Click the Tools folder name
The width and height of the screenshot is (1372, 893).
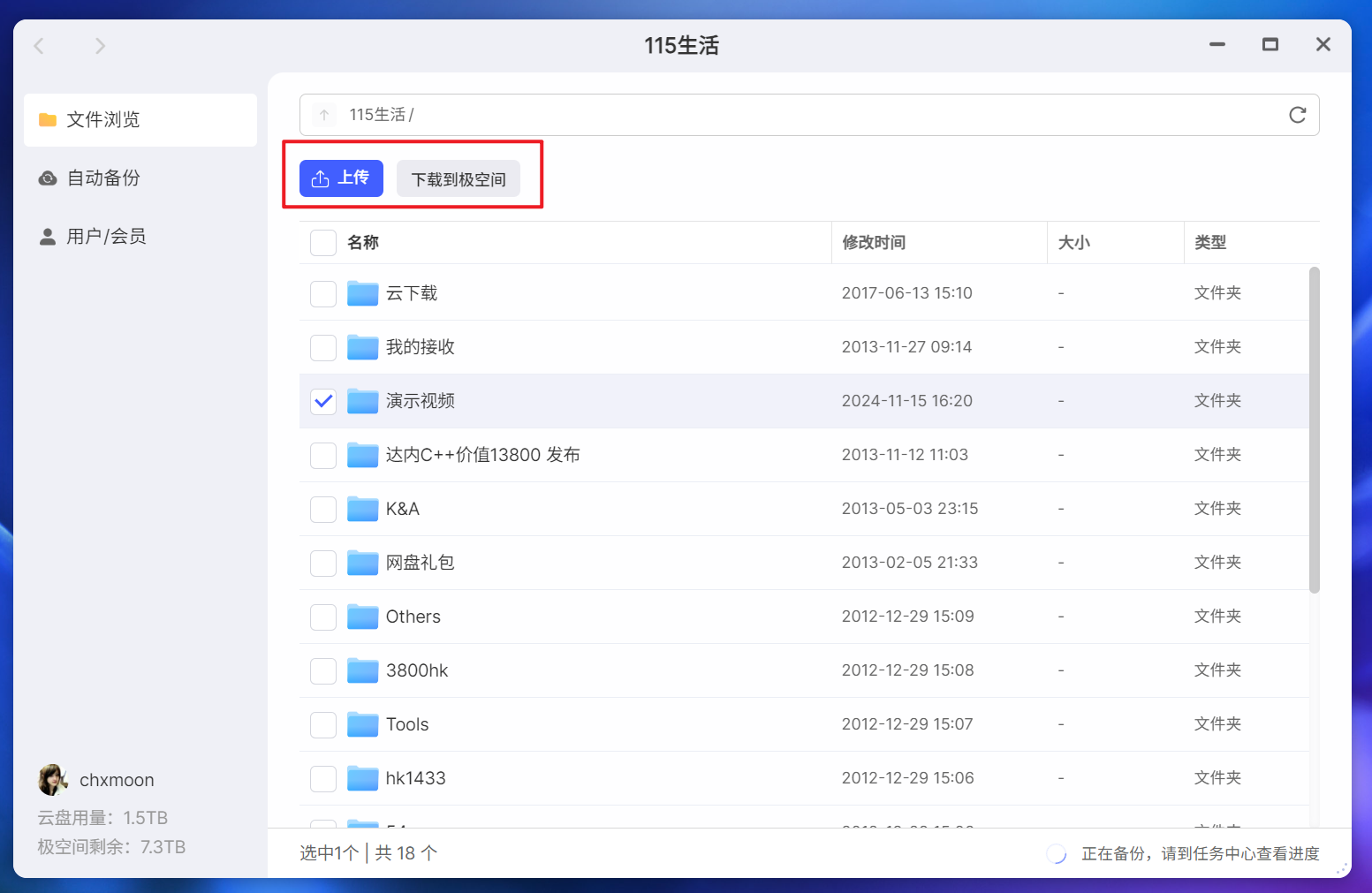pos(407,724)
